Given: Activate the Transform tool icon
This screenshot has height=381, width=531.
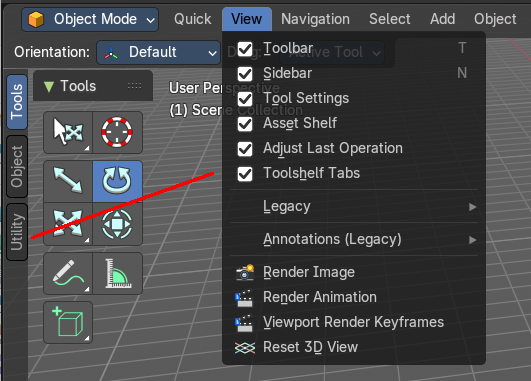Looking at the screenshot, I should tap(117, 224).
